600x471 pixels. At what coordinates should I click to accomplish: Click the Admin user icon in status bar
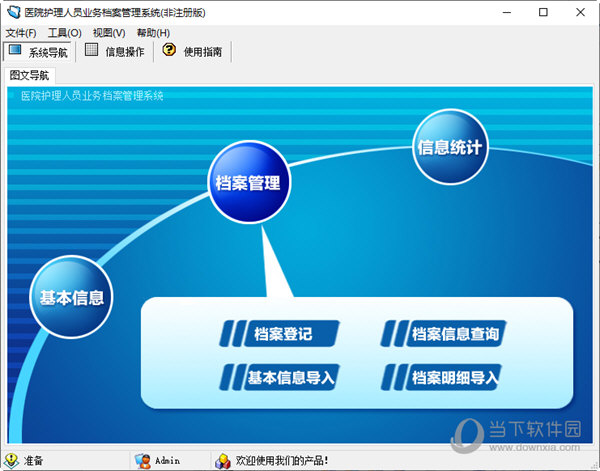tap(144, 461)
